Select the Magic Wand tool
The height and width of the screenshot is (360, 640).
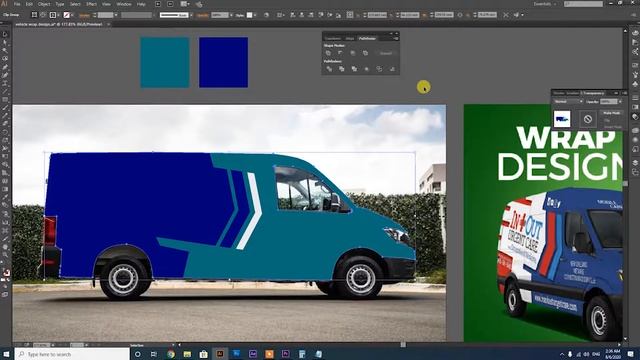(x=5, y=50)
